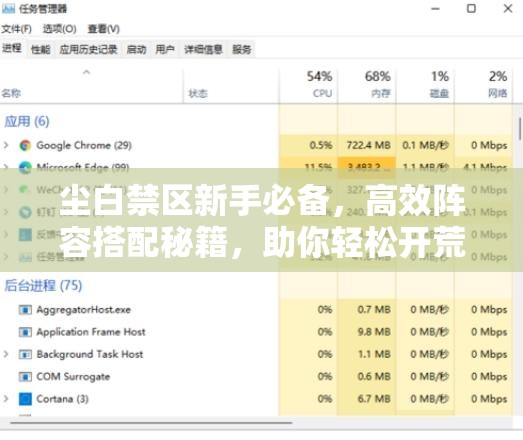Open the 文件(F) menu
Image resolution: width=523 pixels, height=440 pixels.
pyautogui.click(x=16, y=29)
